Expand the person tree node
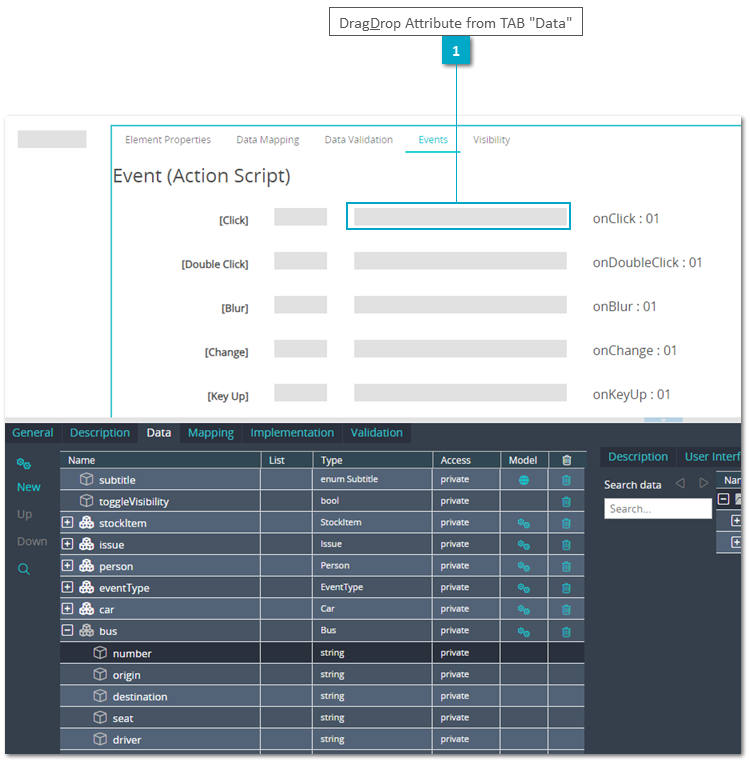The height and width of the screenshot is (763, 750). point(67,565)
